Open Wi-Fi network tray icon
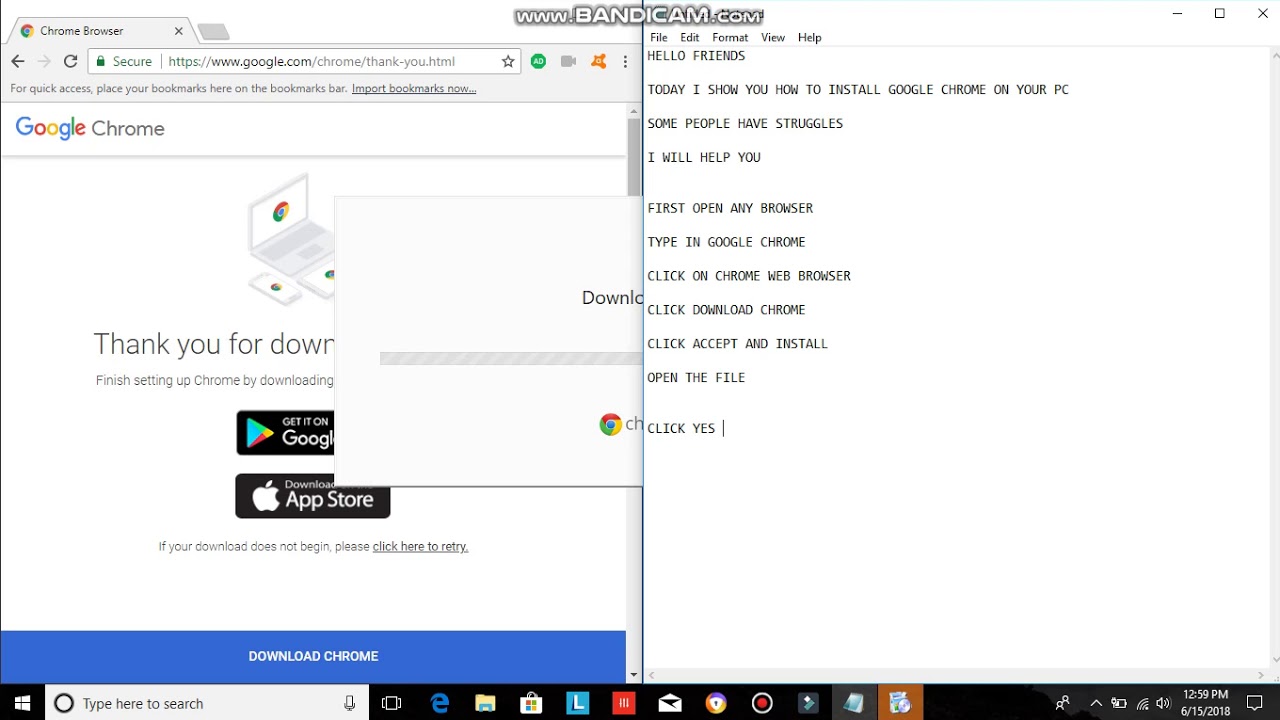Image resolution: width=1280 pixels, height=720 pixels. click(x=1142, y=703)
